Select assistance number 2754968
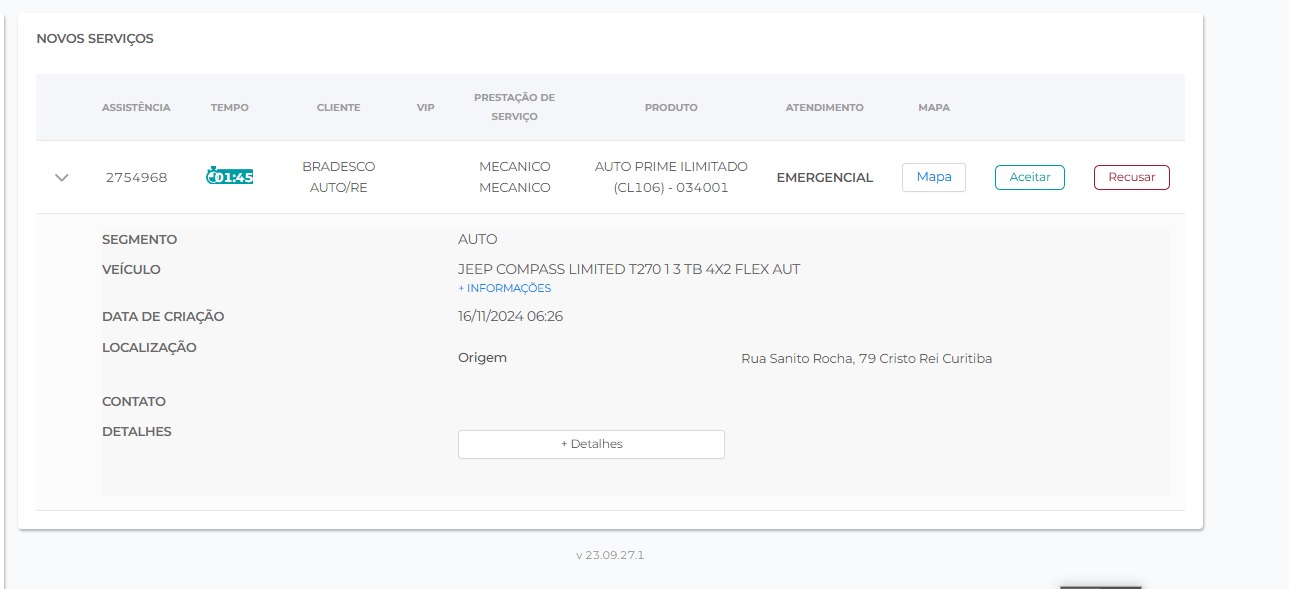The width and height of the screenshot is (1289, 589). 137,178
